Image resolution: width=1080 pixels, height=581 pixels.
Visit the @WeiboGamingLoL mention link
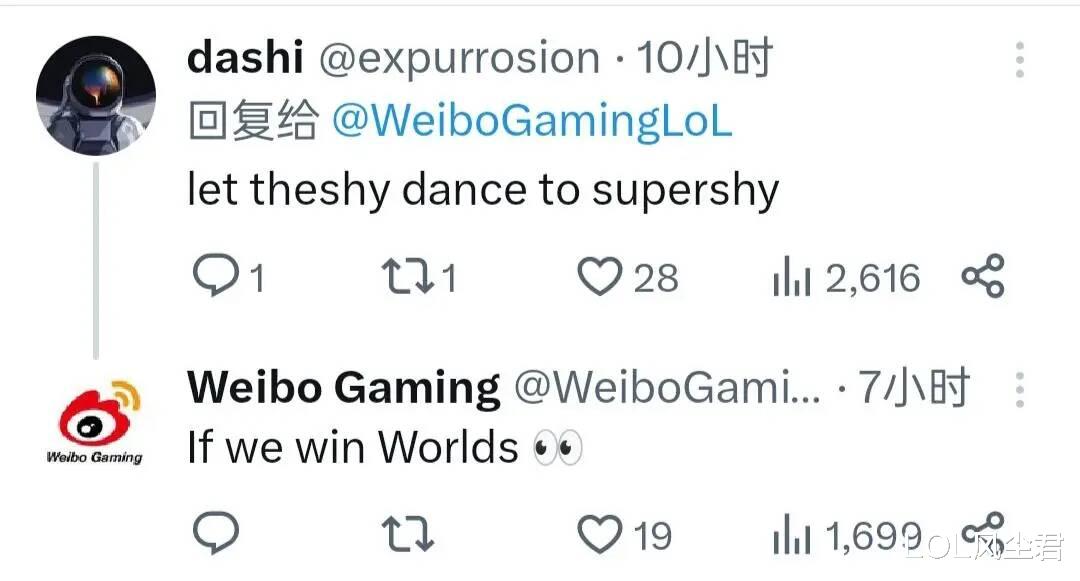pos(532,121)
